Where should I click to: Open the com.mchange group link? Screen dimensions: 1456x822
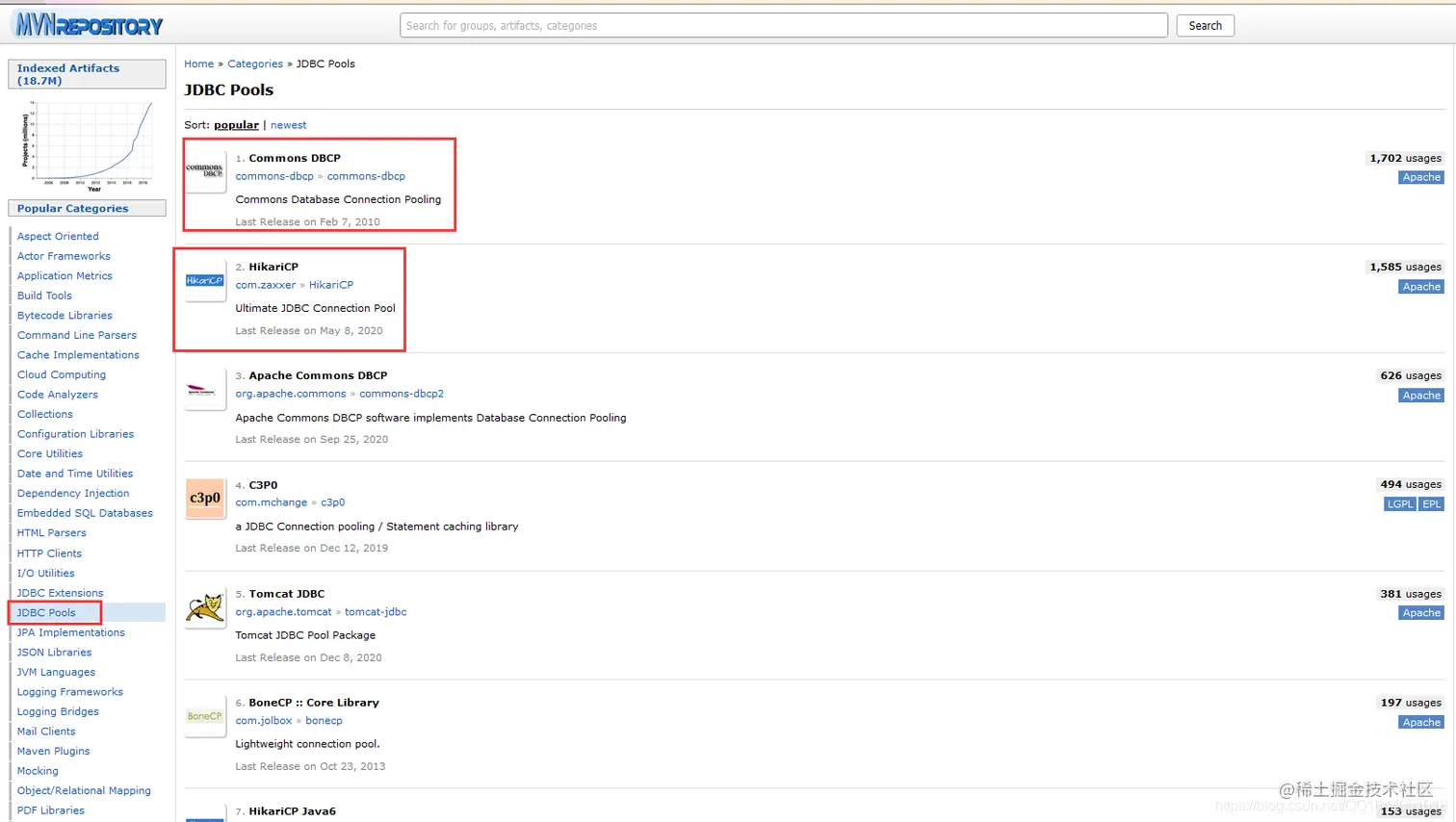point(272,502)
